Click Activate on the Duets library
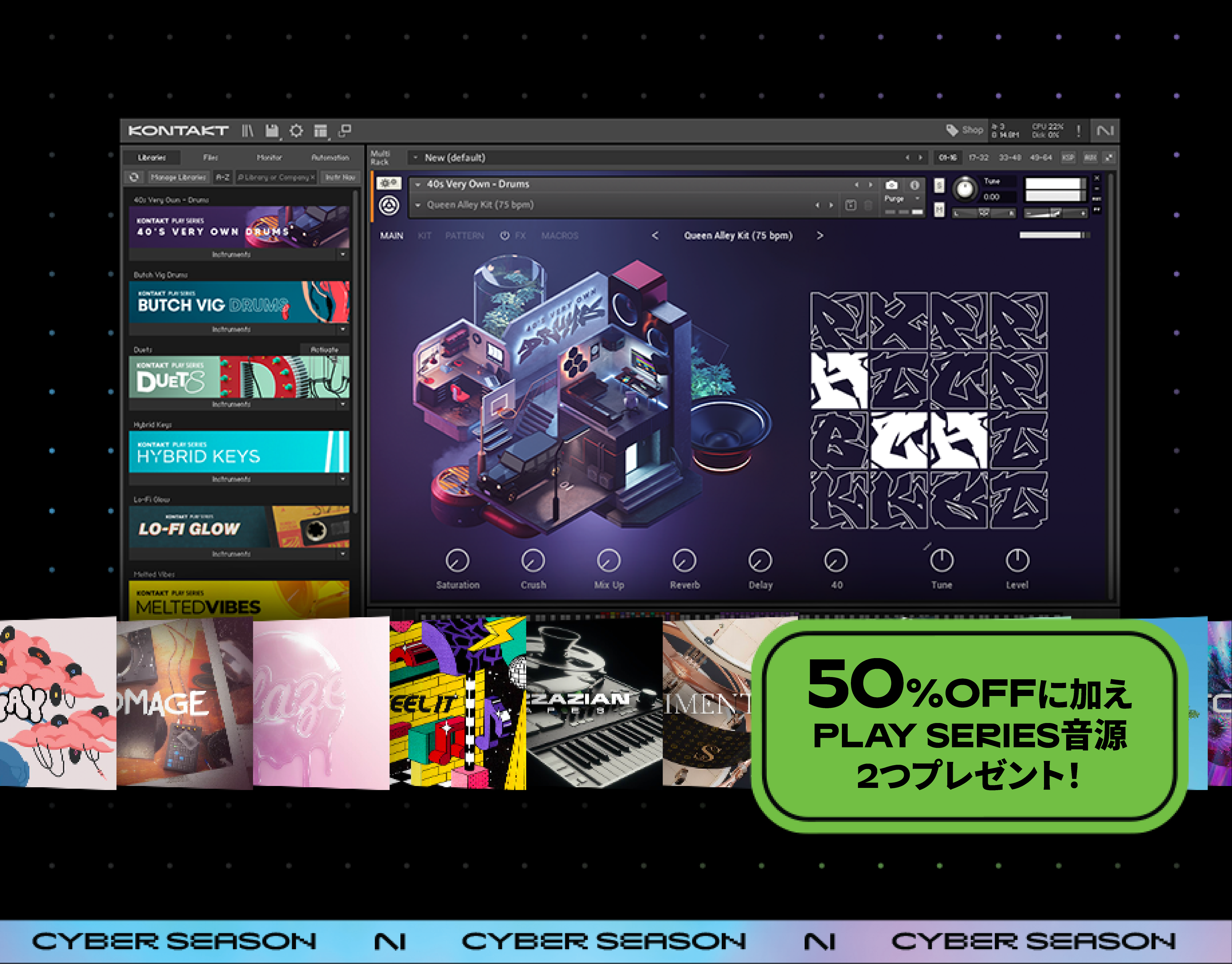 pyautogui.click(x=324, y=349)
